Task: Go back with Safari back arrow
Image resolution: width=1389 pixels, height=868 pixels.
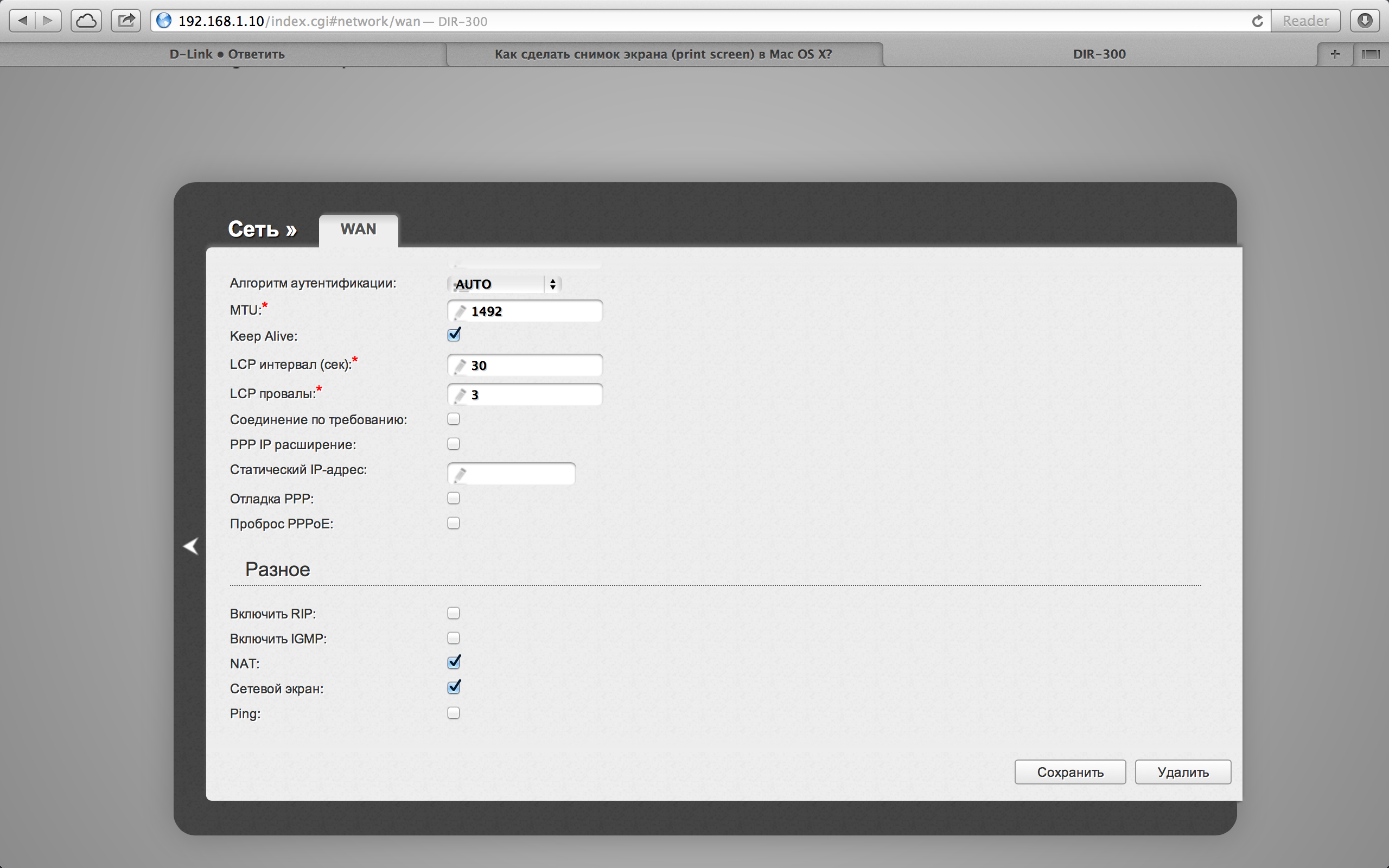Action: tap(23, 21)
